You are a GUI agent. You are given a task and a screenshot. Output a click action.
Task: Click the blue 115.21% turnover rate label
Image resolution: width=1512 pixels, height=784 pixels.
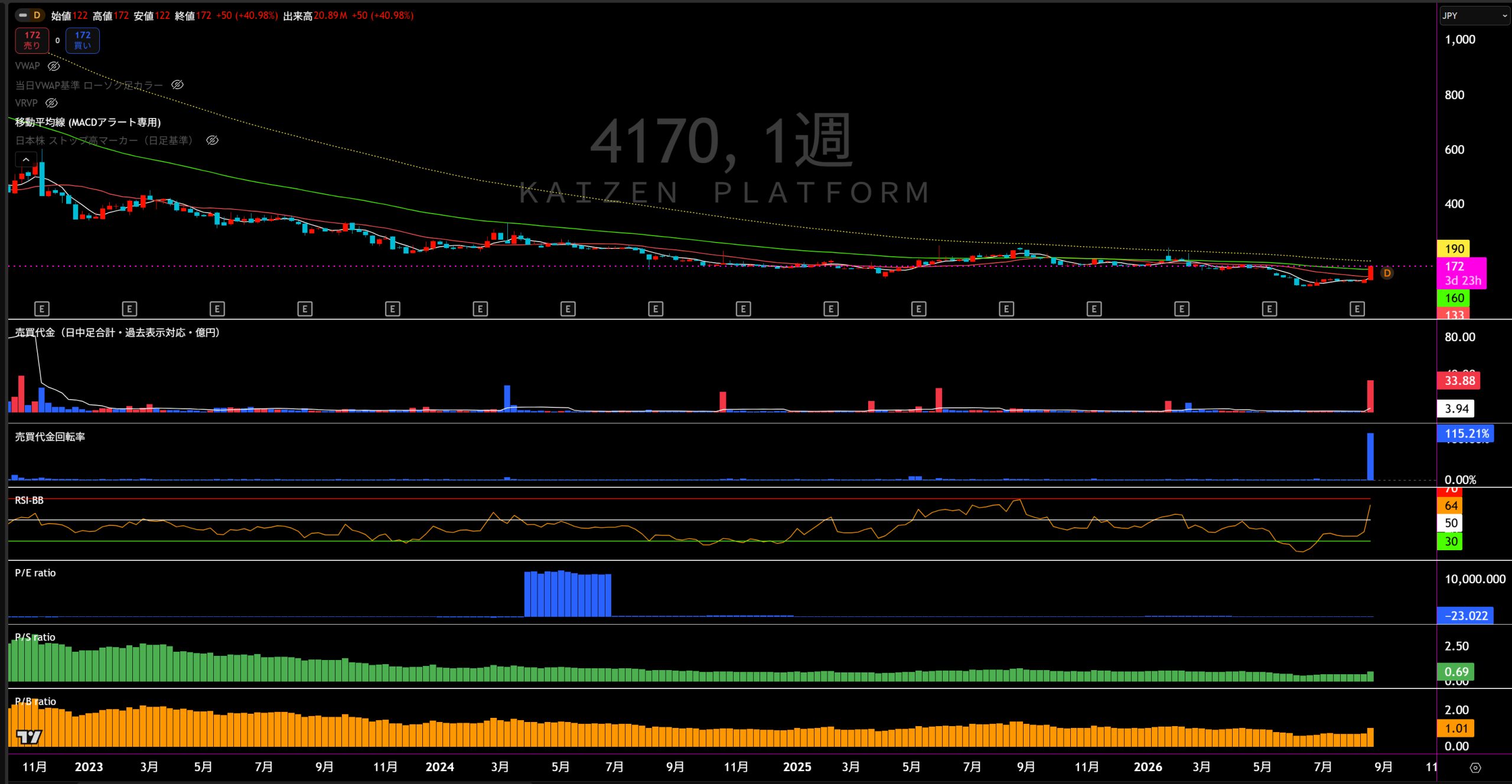point(1465,434)
